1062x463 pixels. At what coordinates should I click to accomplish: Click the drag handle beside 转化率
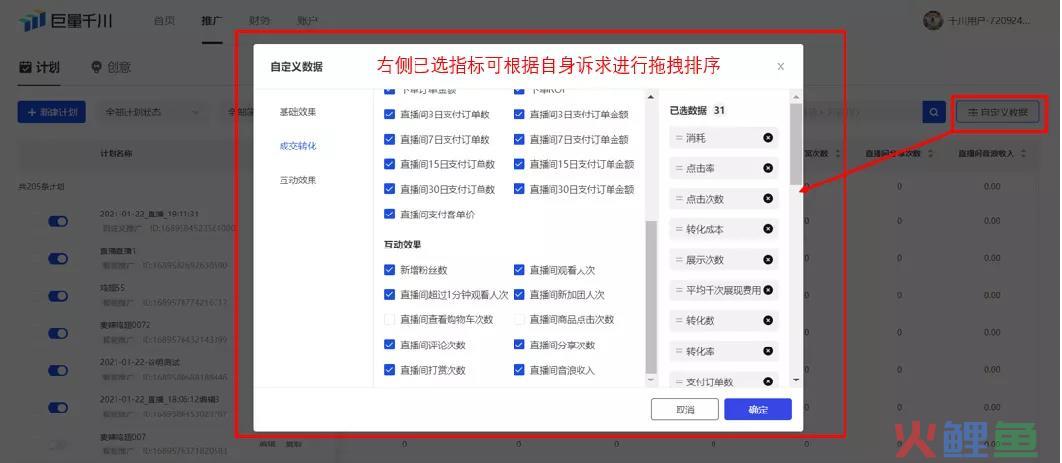(x=679, y=351)
